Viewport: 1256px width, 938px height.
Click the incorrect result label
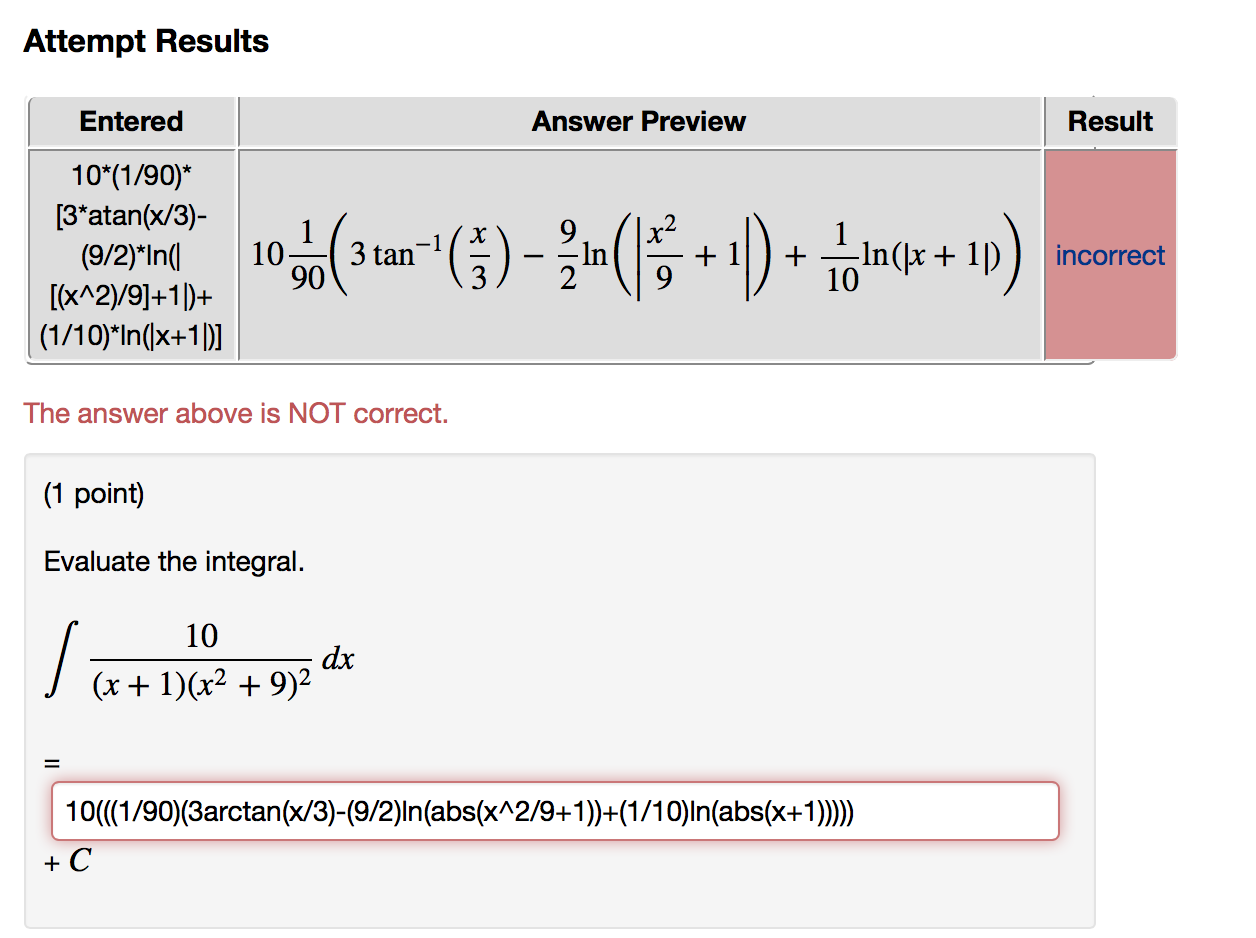[x=1109, y=255]
